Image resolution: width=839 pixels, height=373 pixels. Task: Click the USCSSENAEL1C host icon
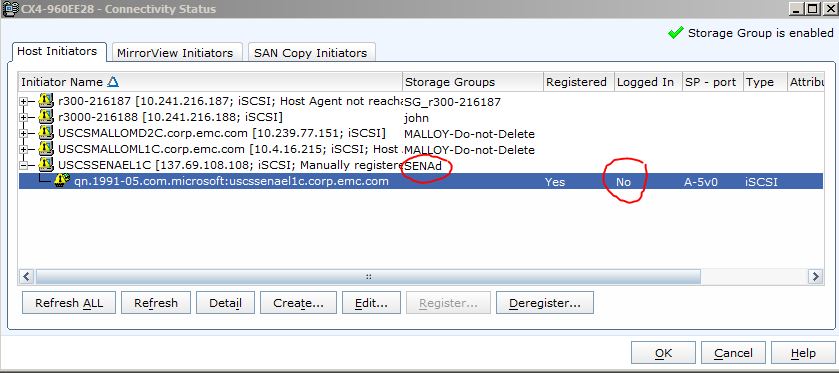click(x=47, y=164)
